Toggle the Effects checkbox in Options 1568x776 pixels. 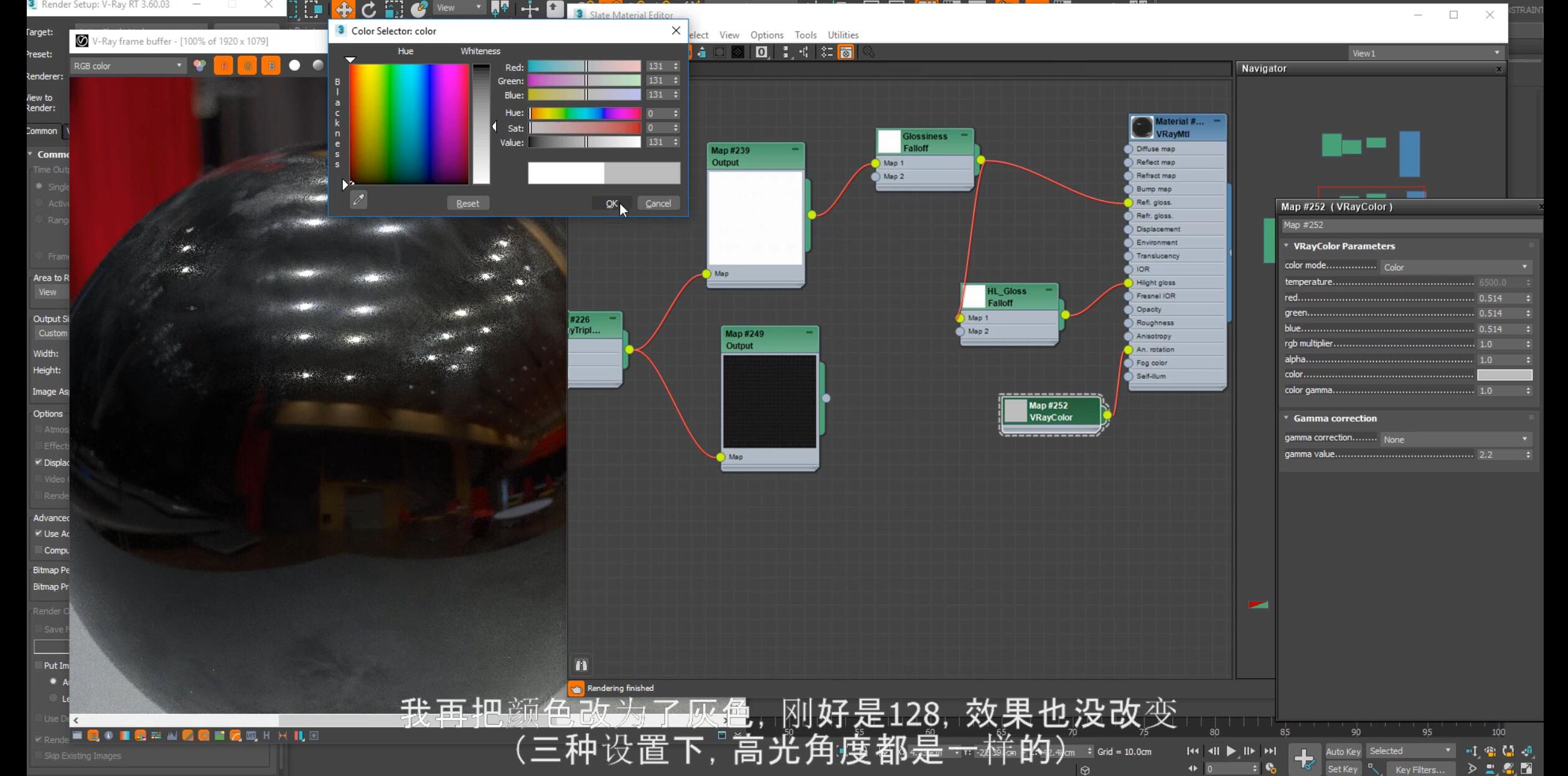pos(39,446)
